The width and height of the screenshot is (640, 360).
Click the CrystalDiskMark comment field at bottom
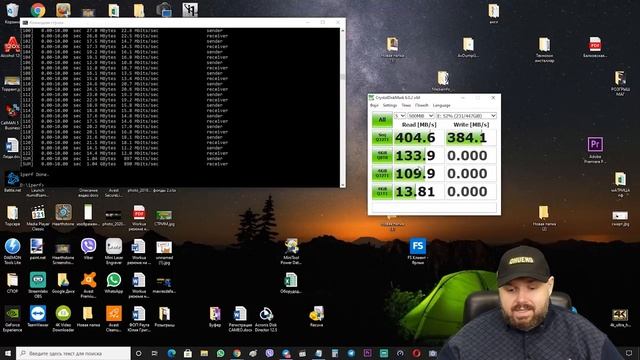coord(434,207)
